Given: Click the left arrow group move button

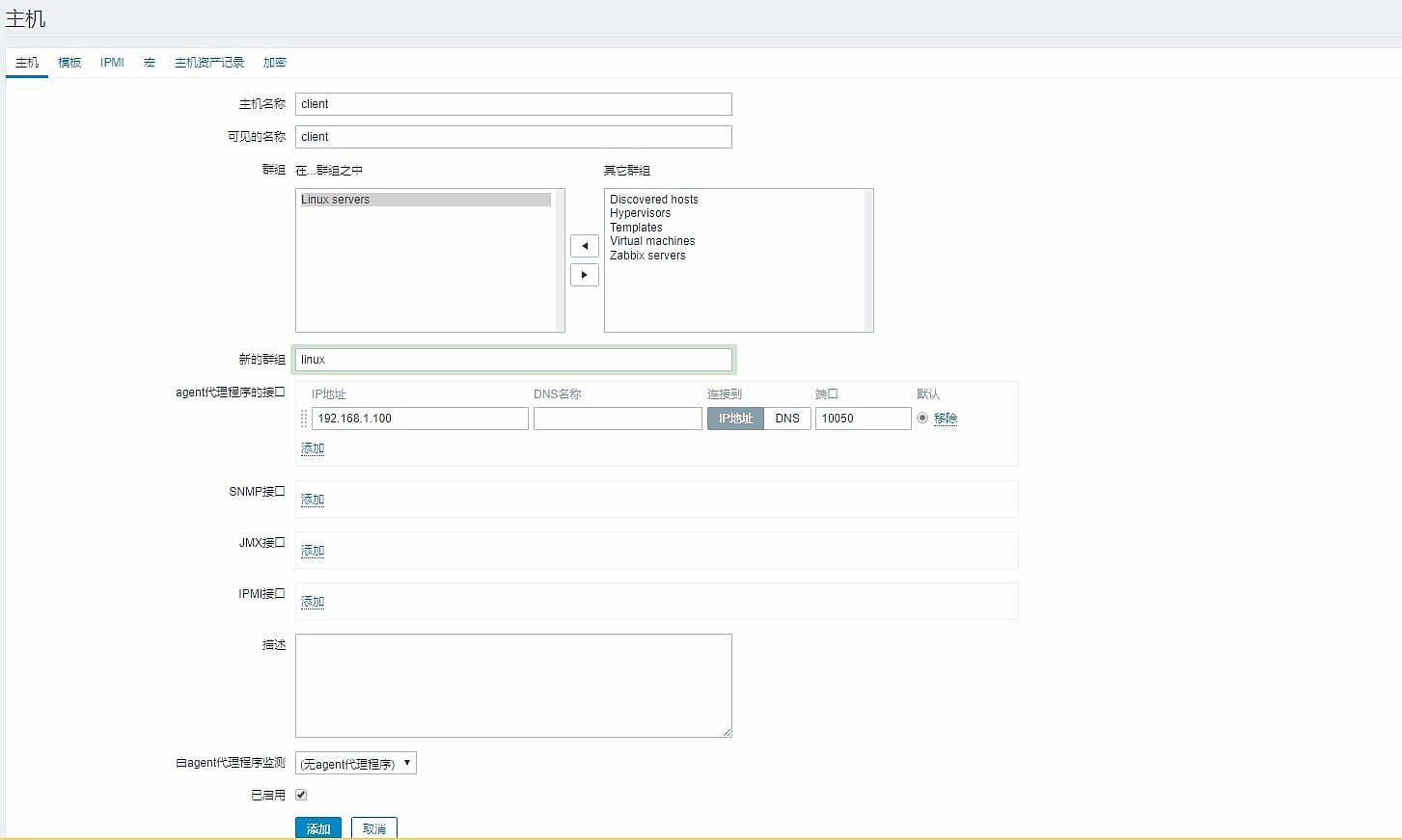Looking at the screenshot, I should [584, 246].
